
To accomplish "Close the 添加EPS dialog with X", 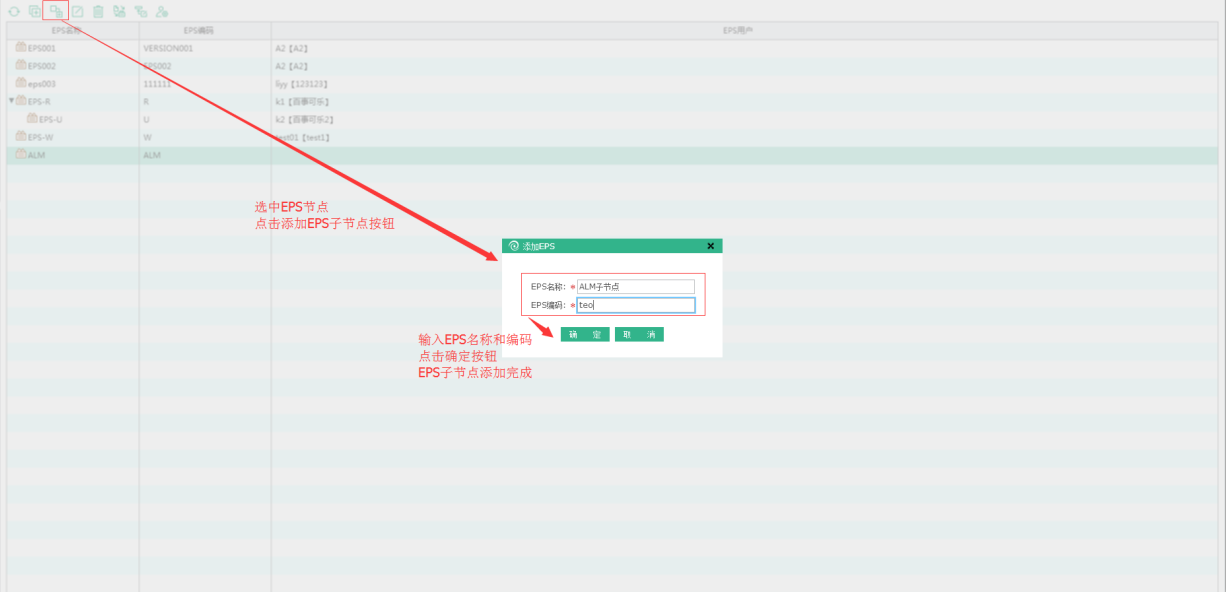I will click(x=710, y=246).
